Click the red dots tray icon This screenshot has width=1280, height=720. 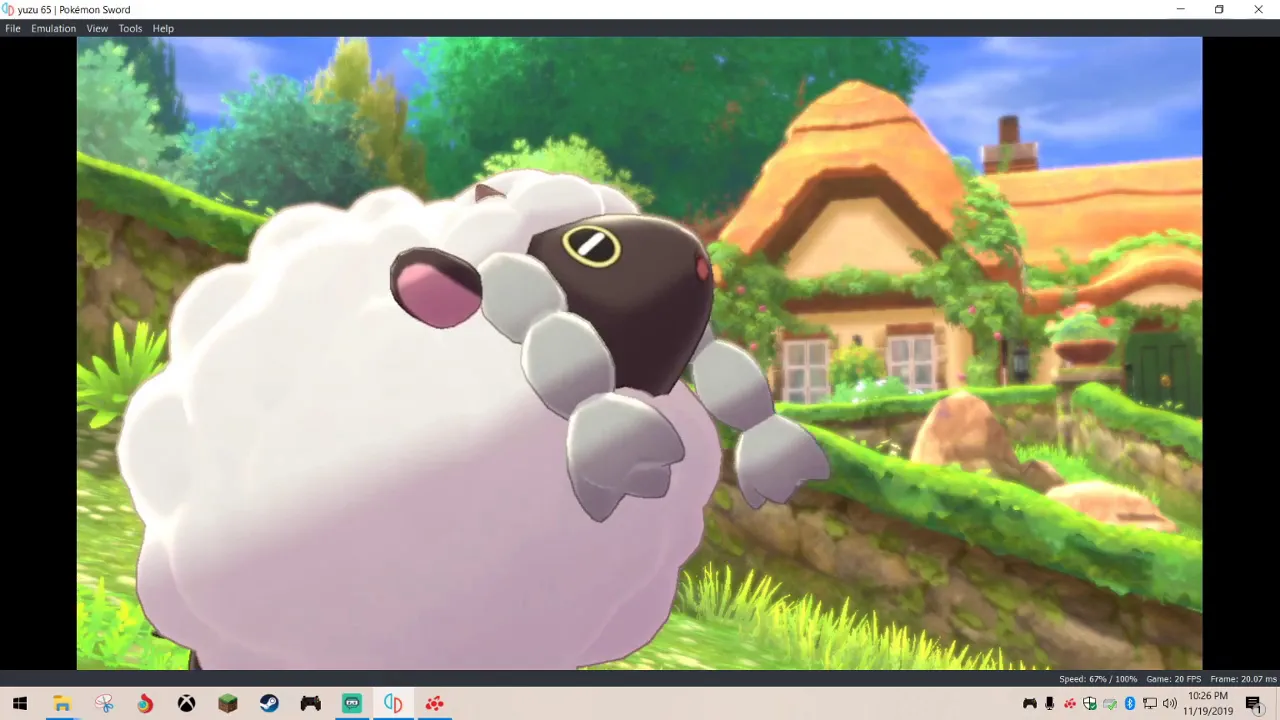click(x=1070, y=703)
